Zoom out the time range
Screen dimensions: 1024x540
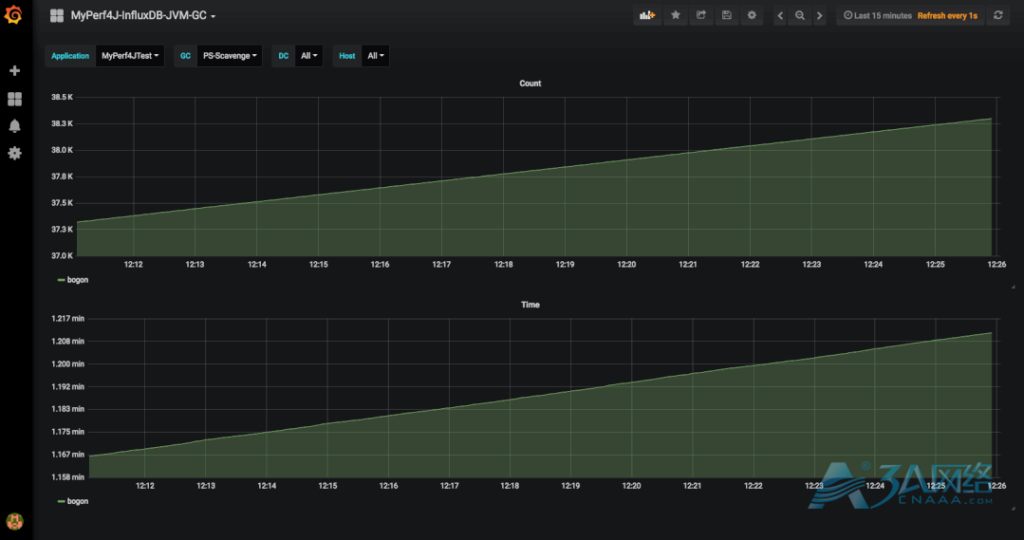(x=799, y=15)
